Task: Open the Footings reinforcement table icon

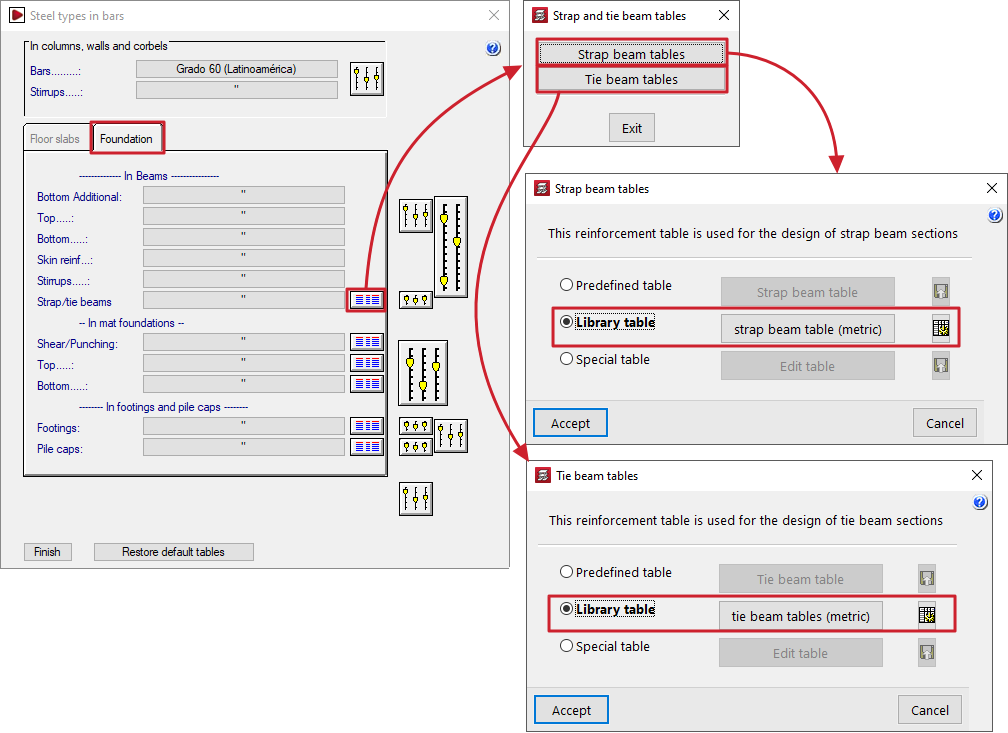Action: pos(367,426)
